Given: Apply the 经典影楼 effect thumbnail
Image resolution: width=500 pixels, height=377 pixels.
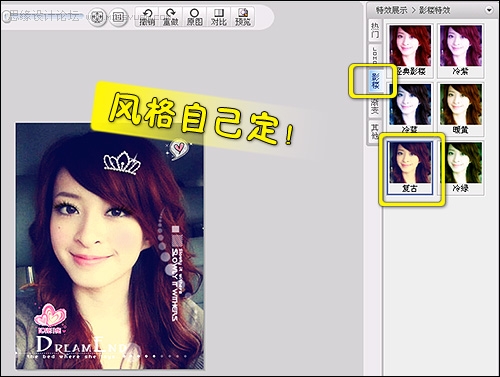Looking at the screenshot, I should 410,51.
